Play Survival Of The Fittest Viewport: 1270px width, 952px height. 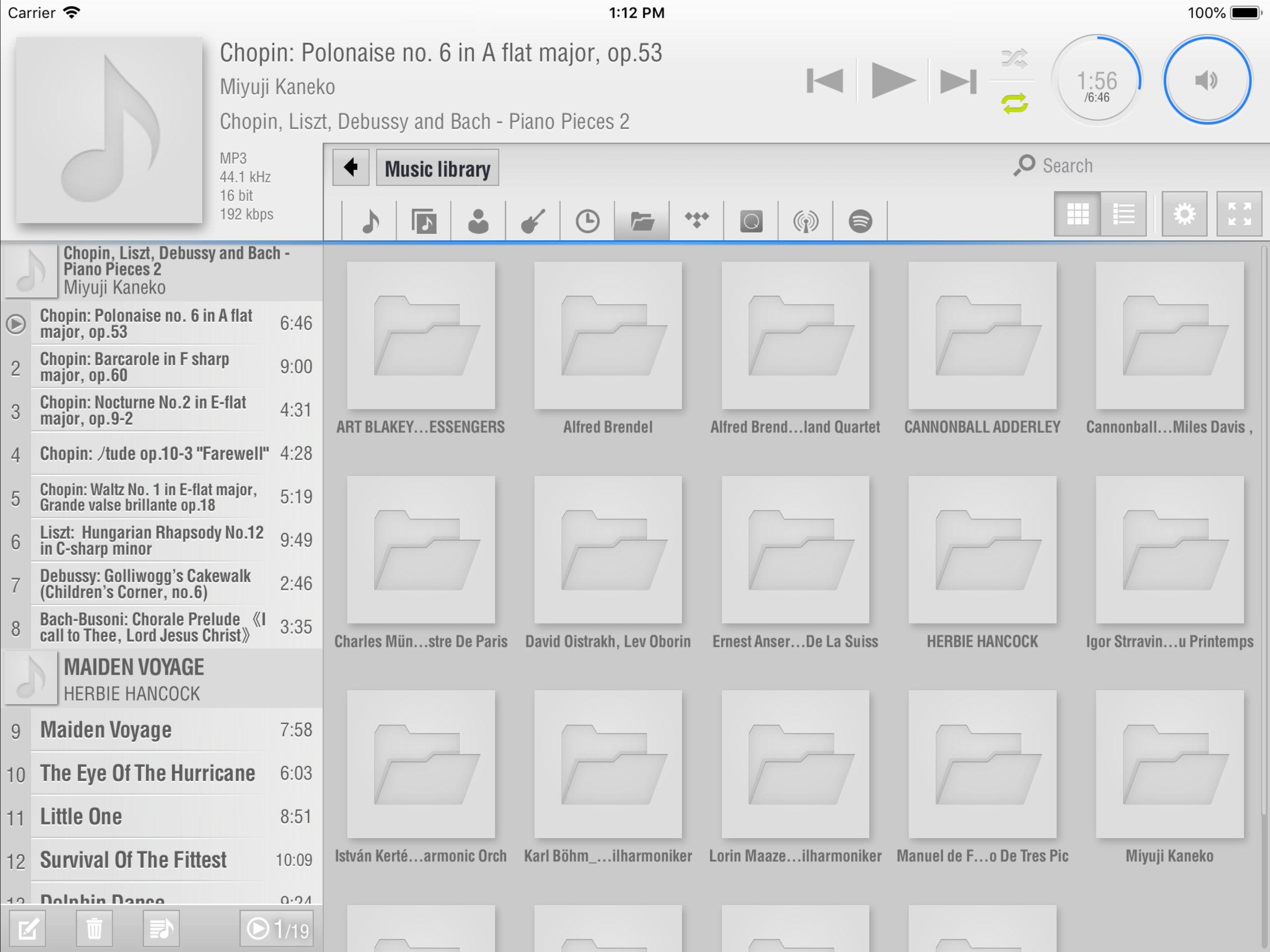[x=161, y=860]
